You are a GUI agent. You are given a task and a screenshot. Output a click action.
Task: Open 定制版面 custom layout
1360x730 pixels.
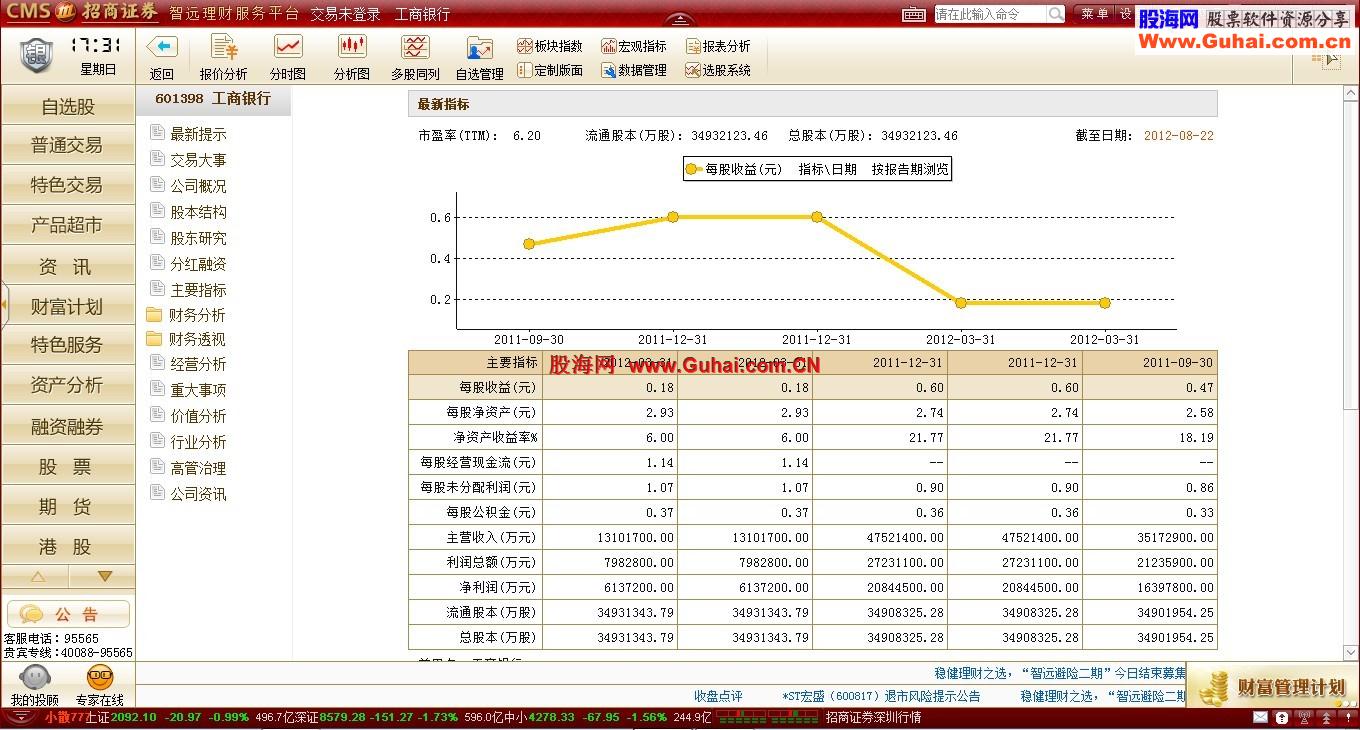click(550, 70)
